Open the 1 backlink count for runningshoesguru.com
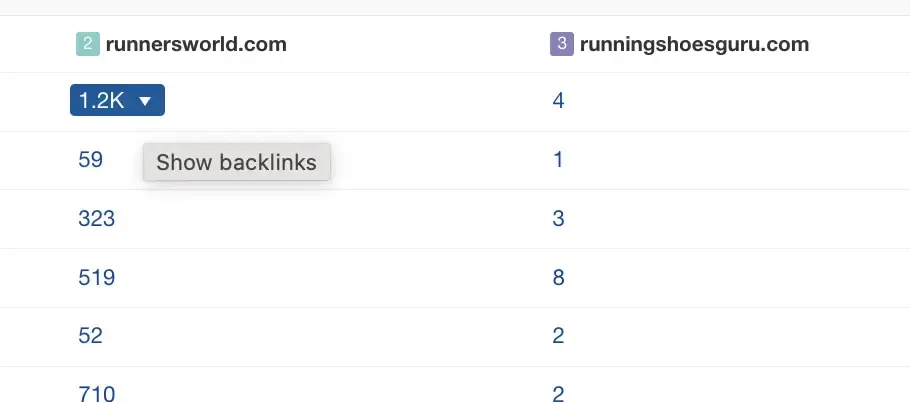 (x=558, y=160)
